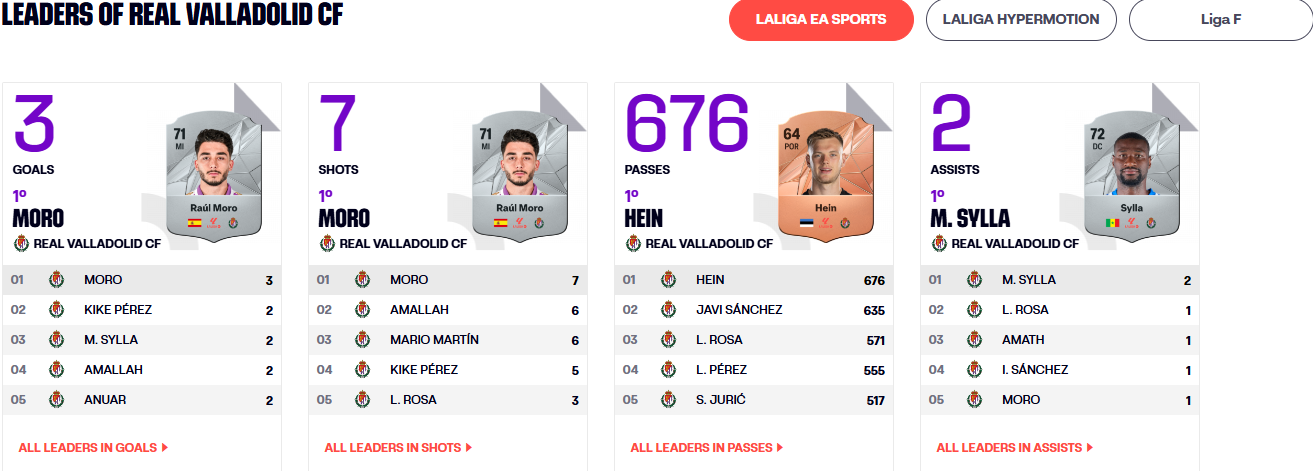Click club crest beside Mario Martín in Shots list
The width and height of the screenshot is (1313, 471).
click(x=362, y=340)
